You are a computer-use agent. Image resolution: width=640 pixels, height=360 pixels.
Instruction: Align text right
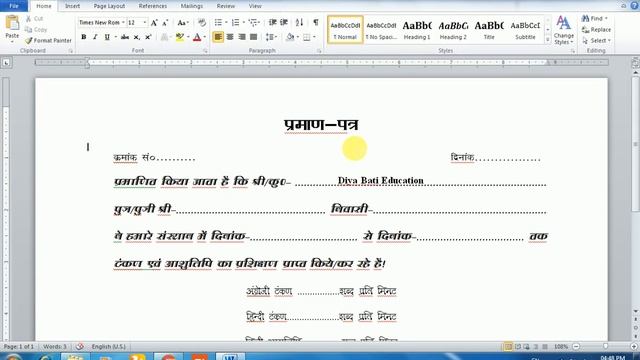tap(242, 37)
